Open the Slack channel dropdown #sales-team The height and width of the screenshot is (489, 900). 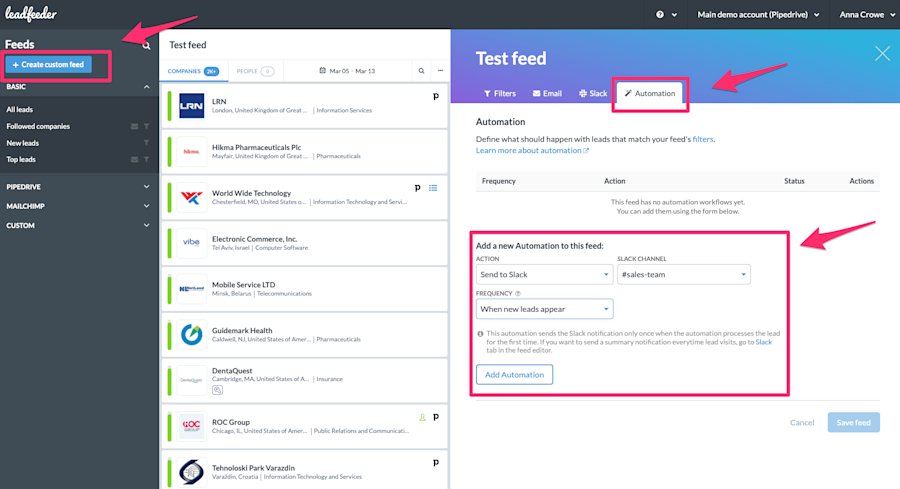point(684,274)
